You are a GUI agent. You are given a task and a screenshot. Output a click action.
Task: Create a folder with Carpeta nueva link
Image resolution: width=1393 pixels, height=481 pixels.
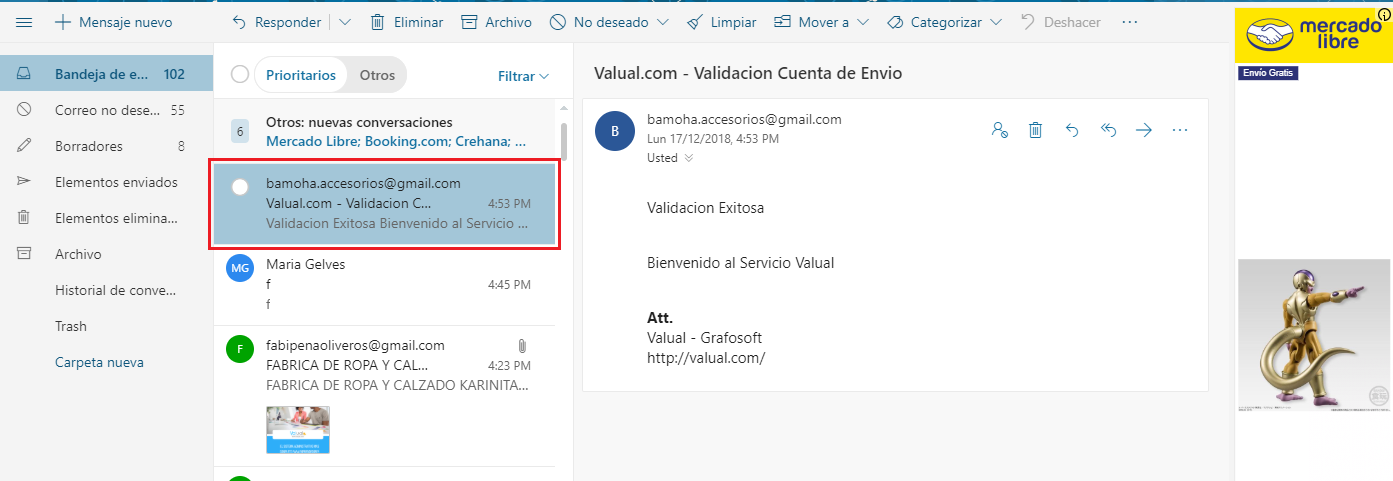[x=99, y=362]
